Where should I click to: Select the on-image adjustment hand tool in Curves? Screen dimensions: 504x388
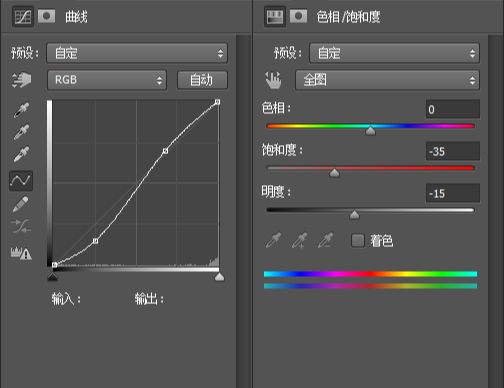(x=21, y=80)
